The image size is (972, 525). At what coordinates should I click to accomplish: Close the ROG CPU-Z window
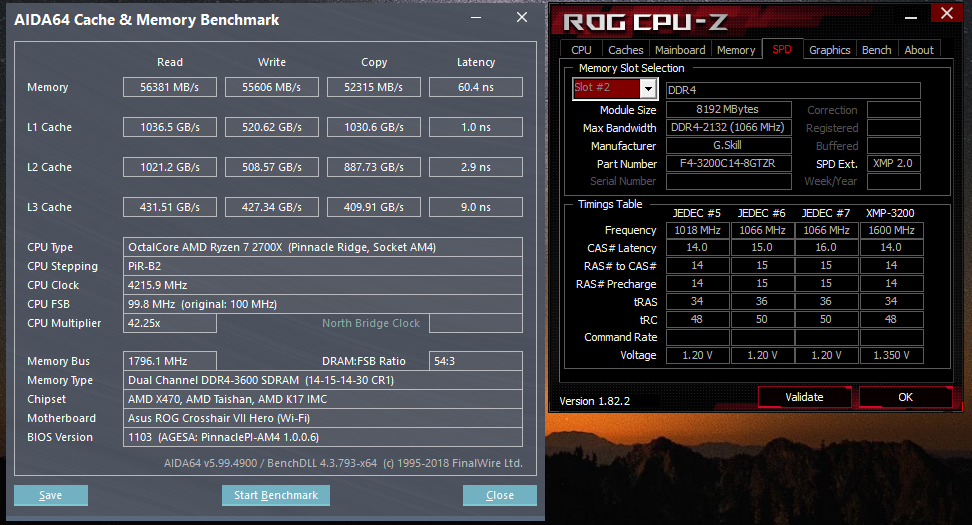pos(947,13)
